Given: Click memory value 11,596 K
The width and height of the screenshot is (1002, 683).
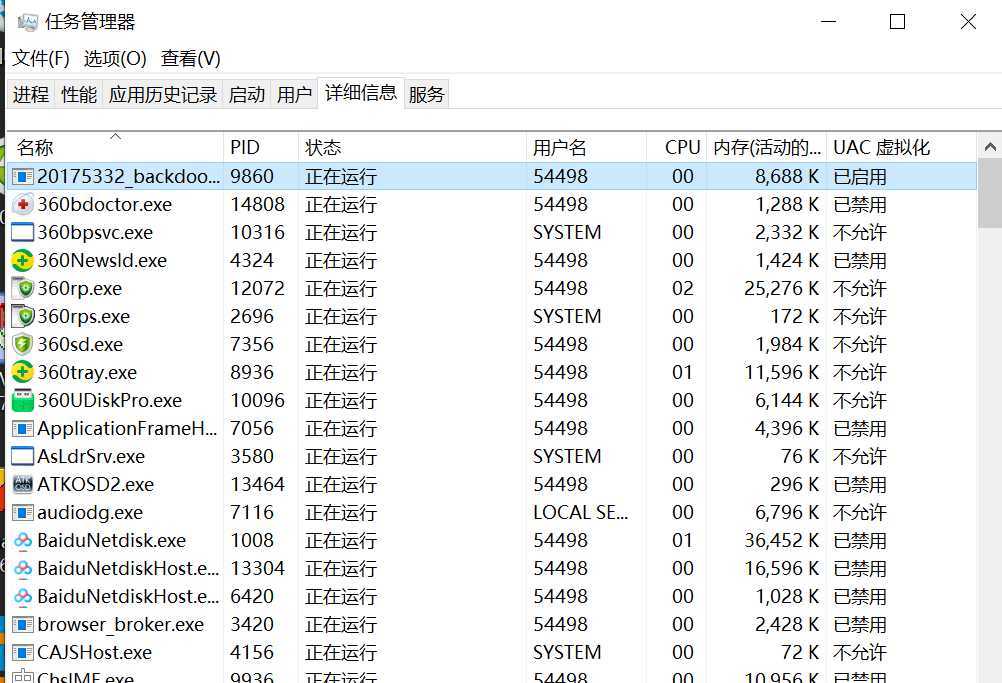Looking at the screenshot, I should click(x=781, y=372).
